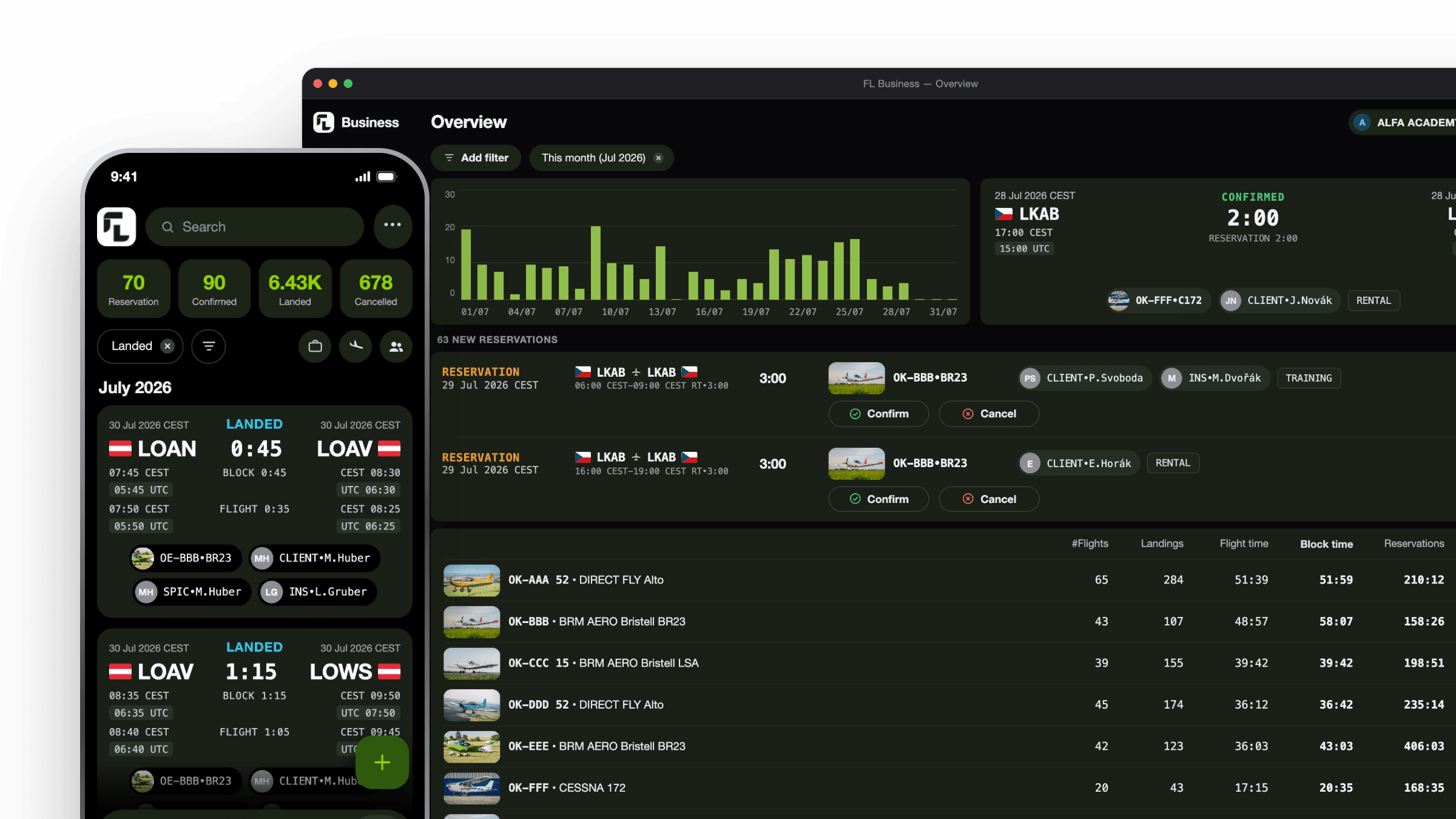Confirm the E.Horák reservation
The height and width of the screenshot is (819, 1456).
(x=878, y=499)
